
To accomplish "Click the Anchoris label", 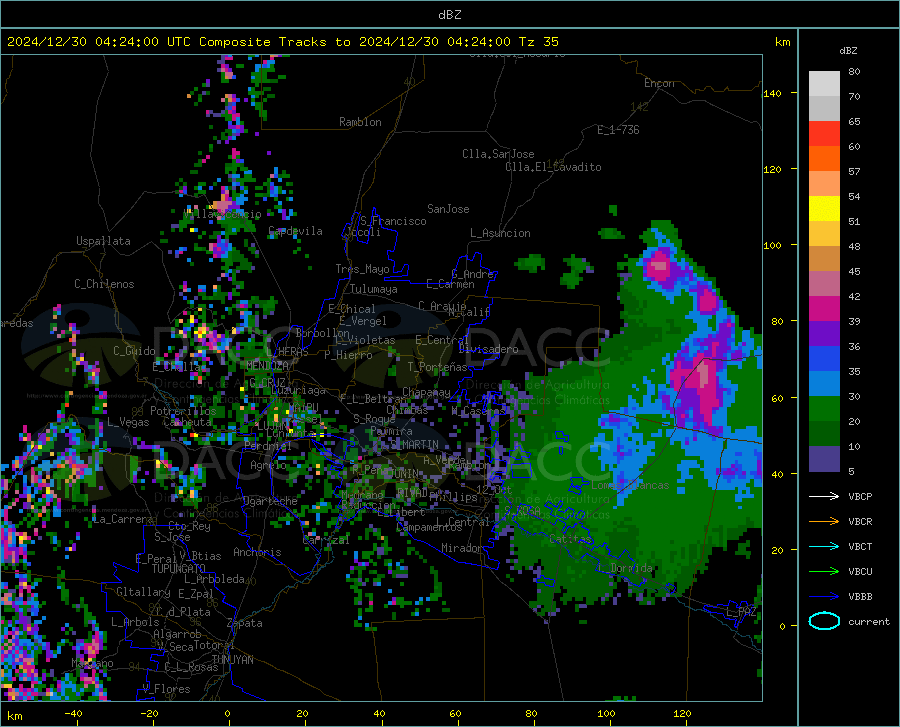I will click(x=257, y=552).
